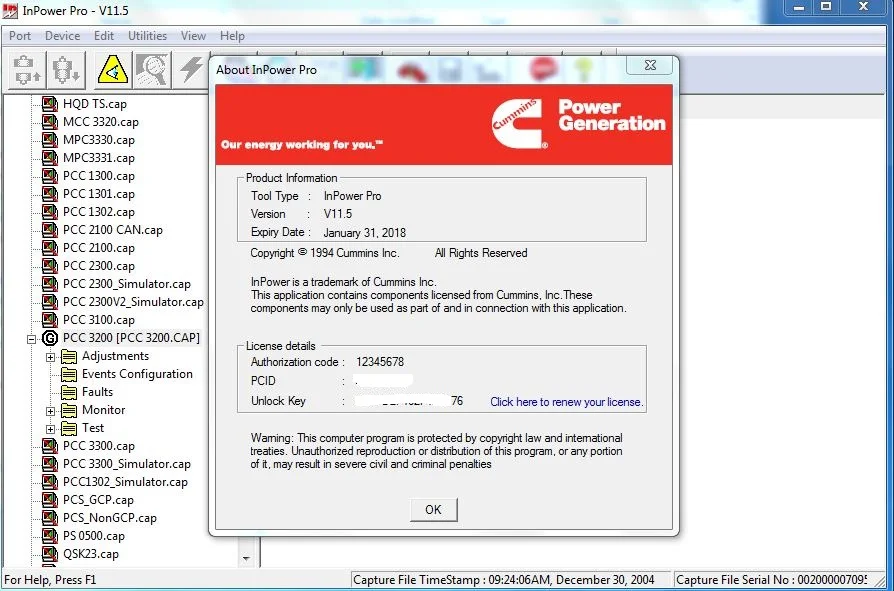Click the Cummins logo in About dialog

518,124
